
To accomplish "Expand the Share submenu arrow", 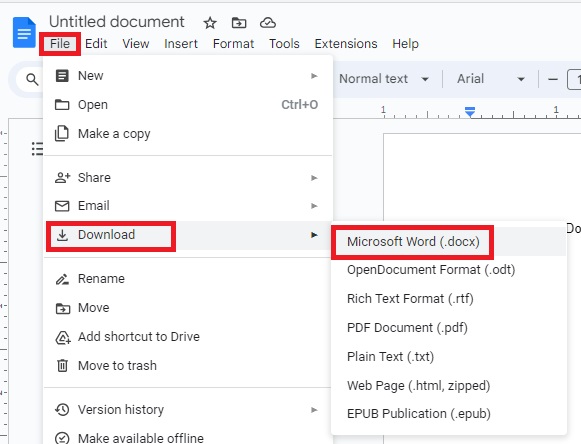I will click(314, 178).
